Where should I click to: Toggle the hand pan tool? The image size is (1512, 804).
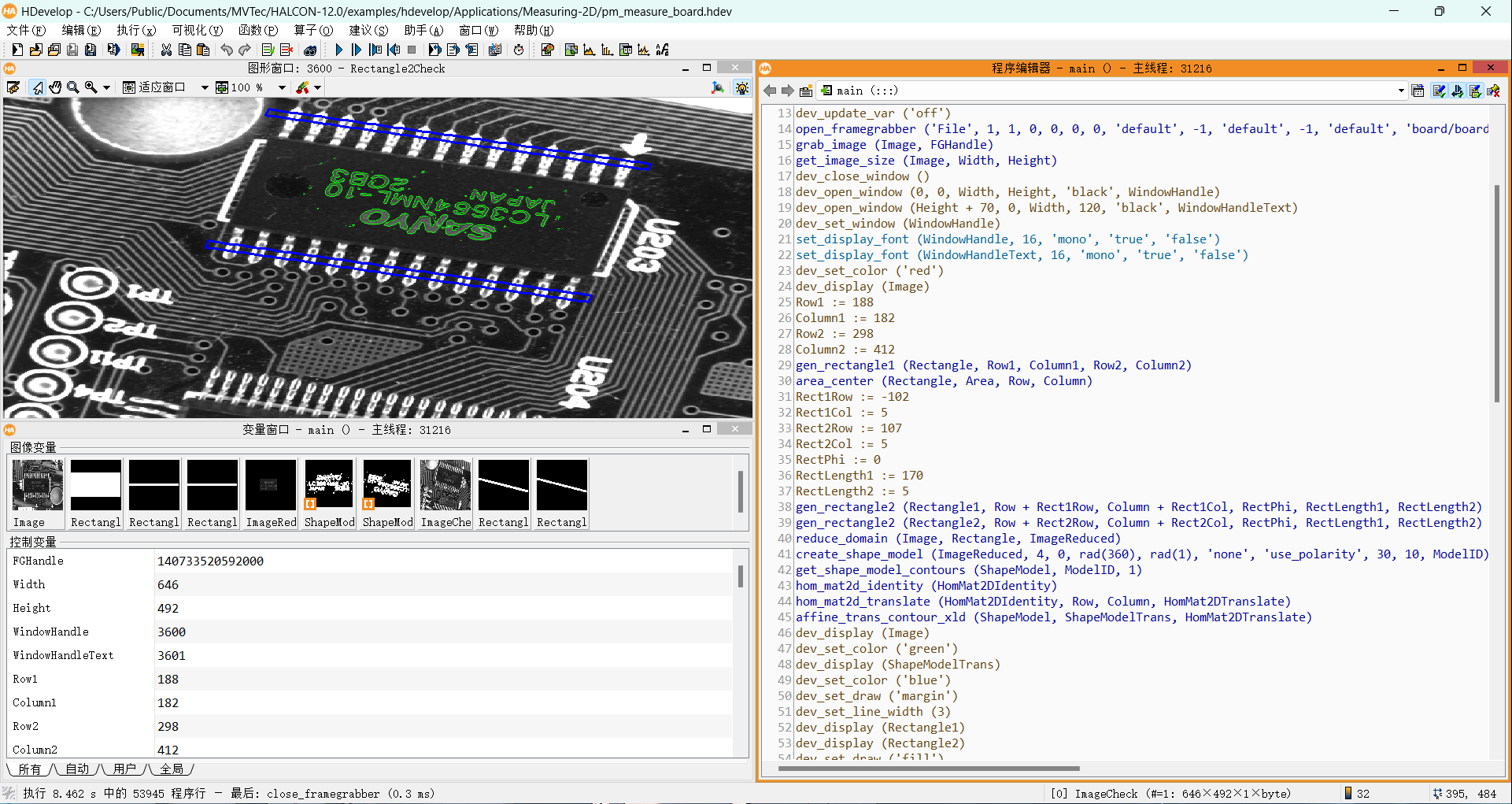55,87
